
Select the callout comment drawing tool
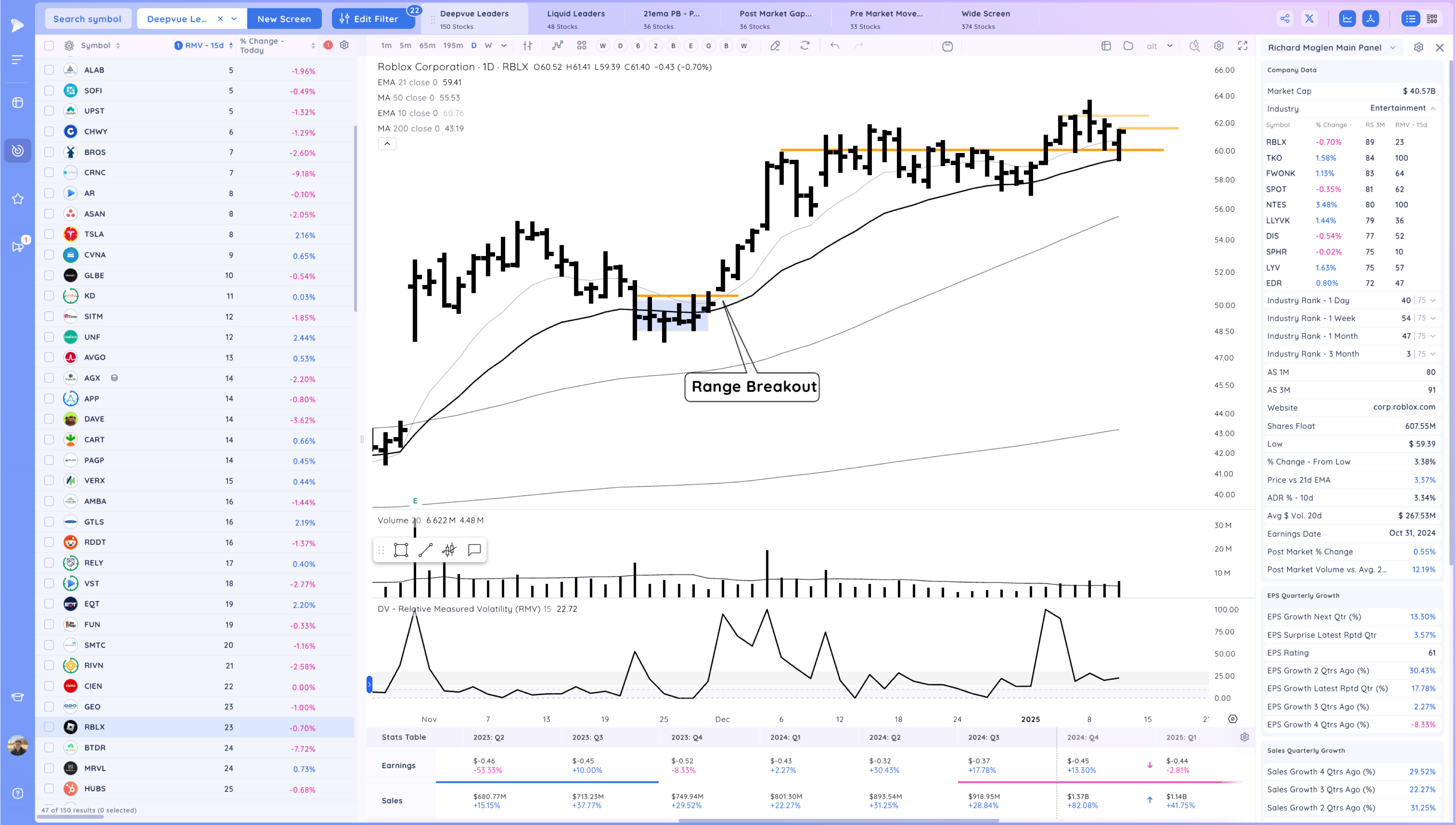coord(475,550)
